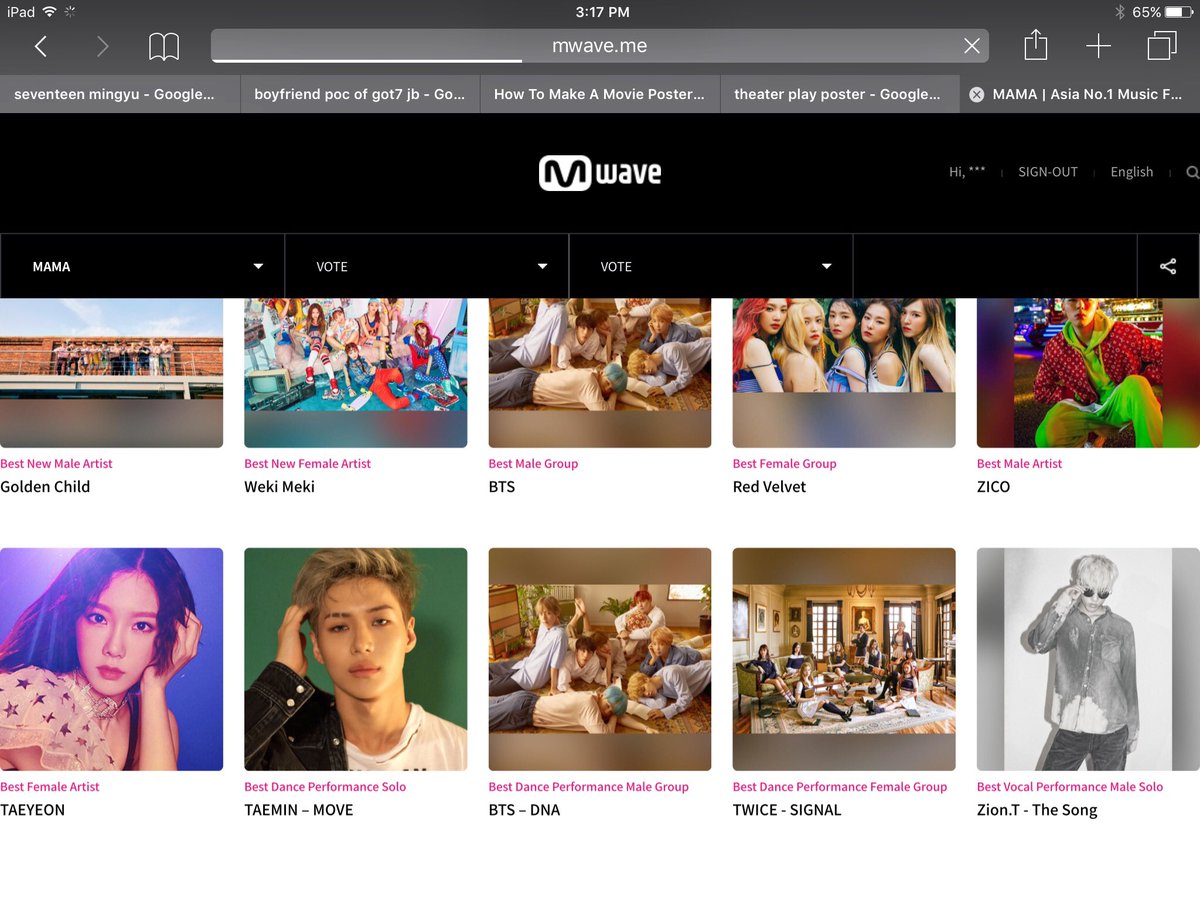Open Best Female Artist category link

point(50,786)
